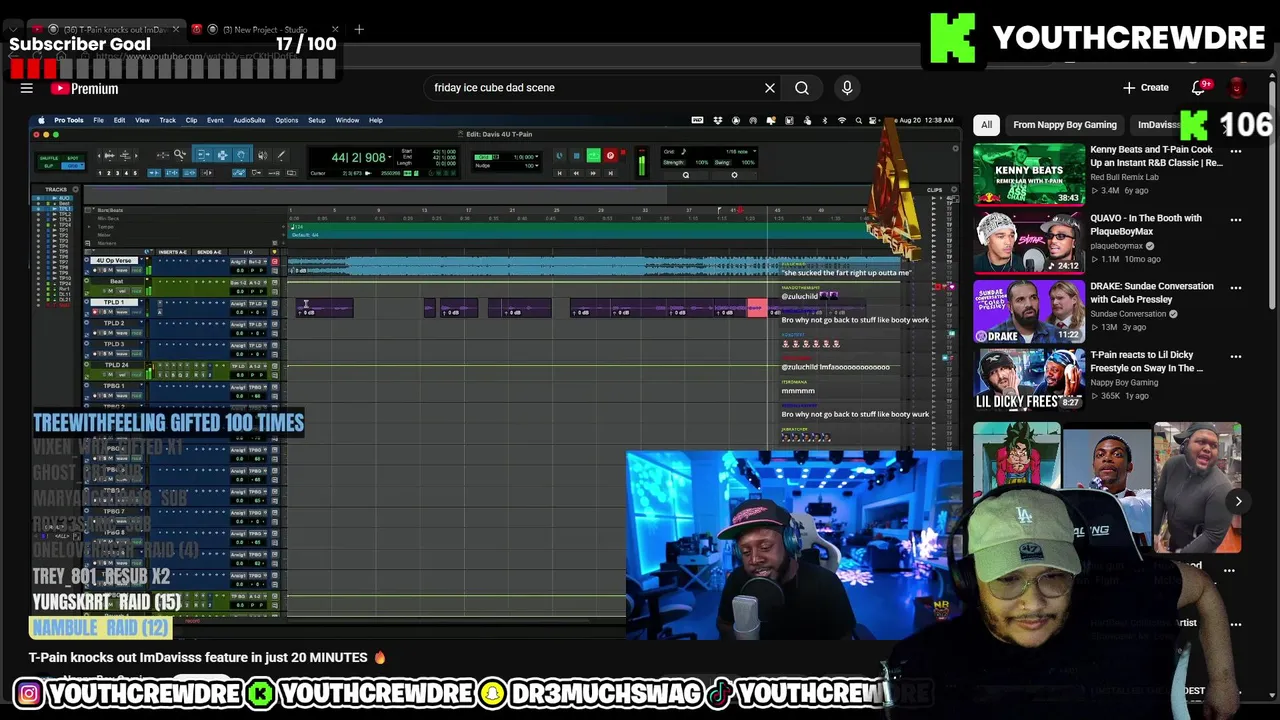The image size is (1280, 720).
Task: Select the Scrubber speaker tool
Action: click(262, 155)
